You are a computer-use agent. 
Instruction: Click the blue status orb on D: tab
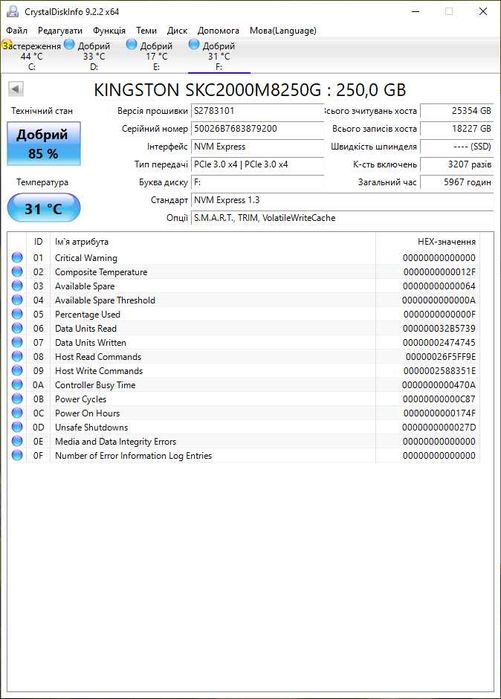[69, 45]
